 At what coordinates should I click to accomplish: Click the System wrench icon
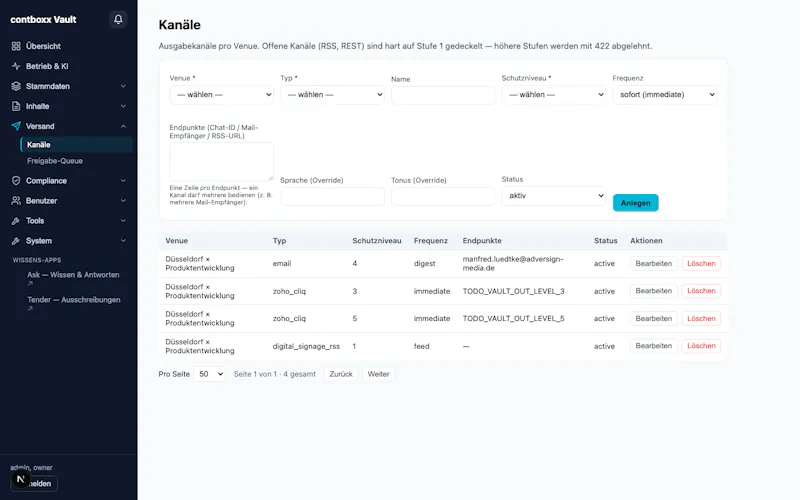pyautogui.click(x=16, y=241)
